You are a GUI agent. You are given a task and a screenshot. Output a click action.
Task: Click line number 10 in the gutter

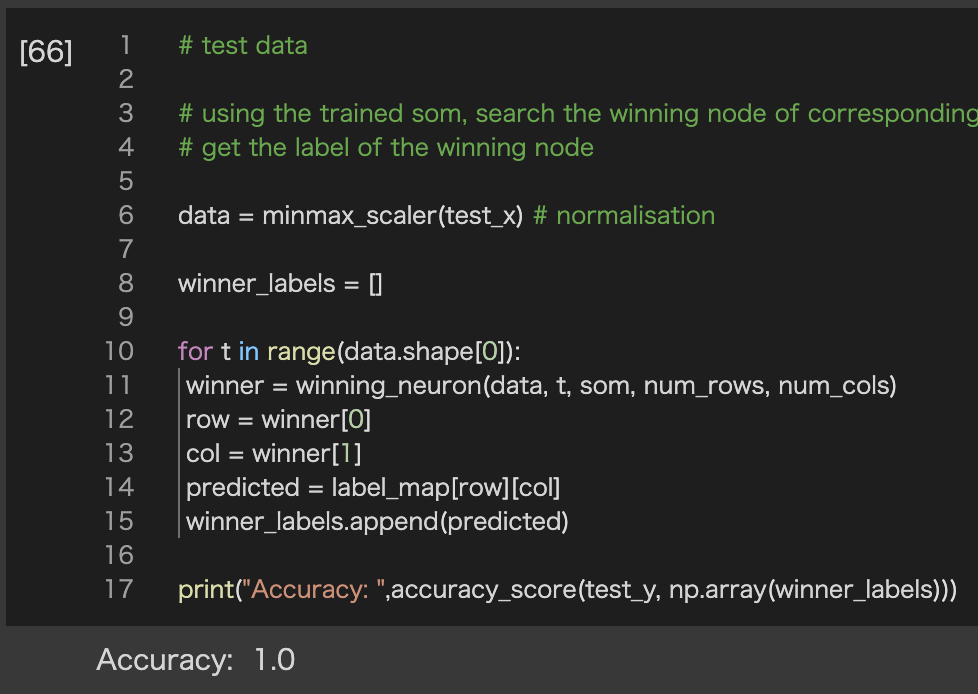(x=118, y=352)
